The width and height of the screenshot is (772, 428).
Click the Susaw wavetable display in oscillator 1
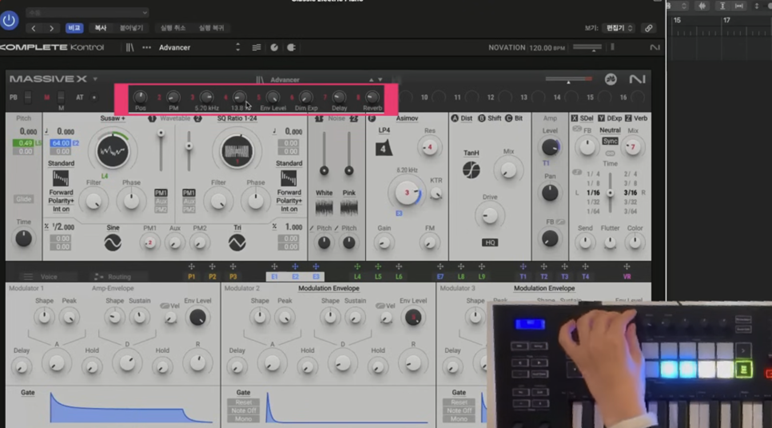[113, 152]
